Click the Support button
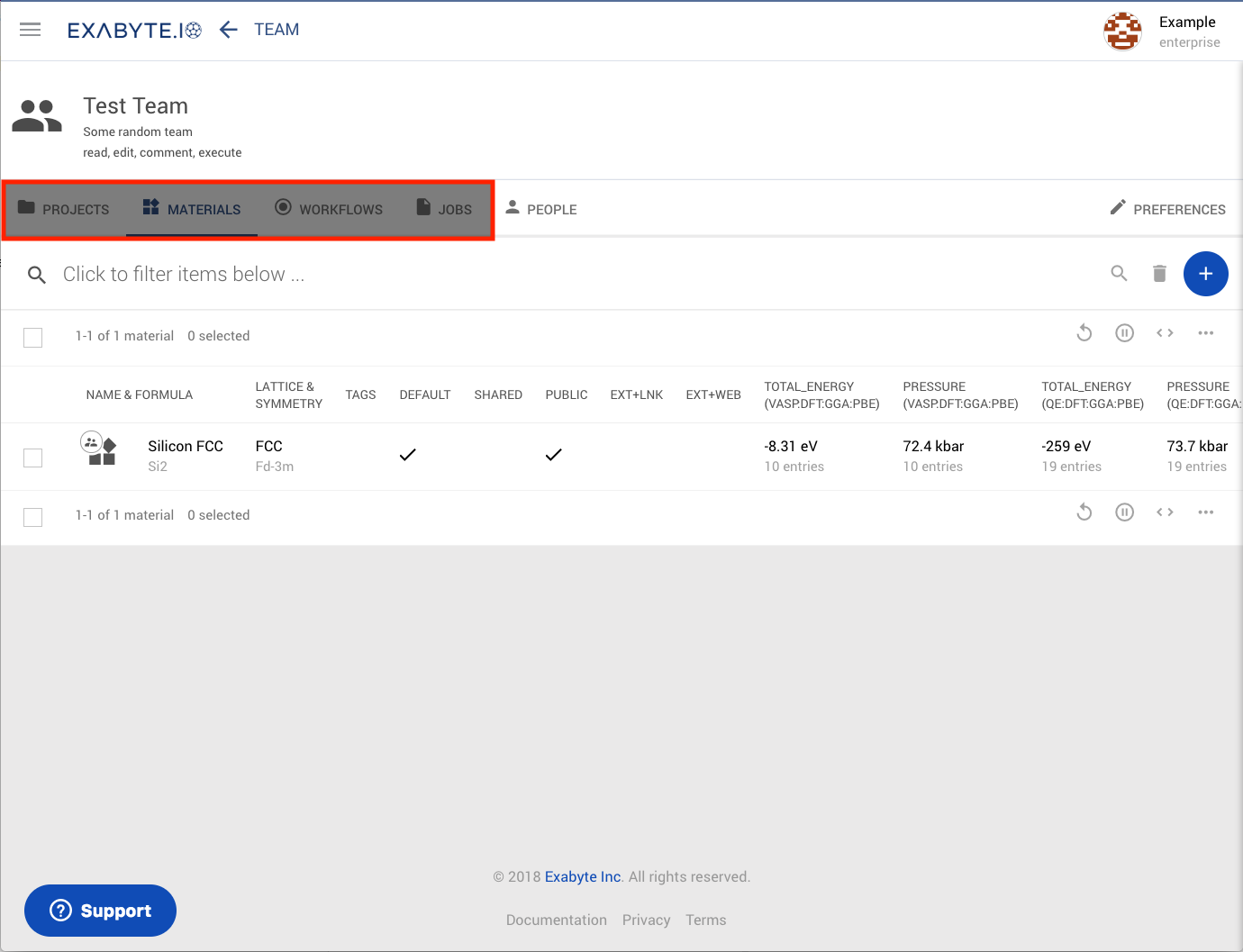 [100, 911]
